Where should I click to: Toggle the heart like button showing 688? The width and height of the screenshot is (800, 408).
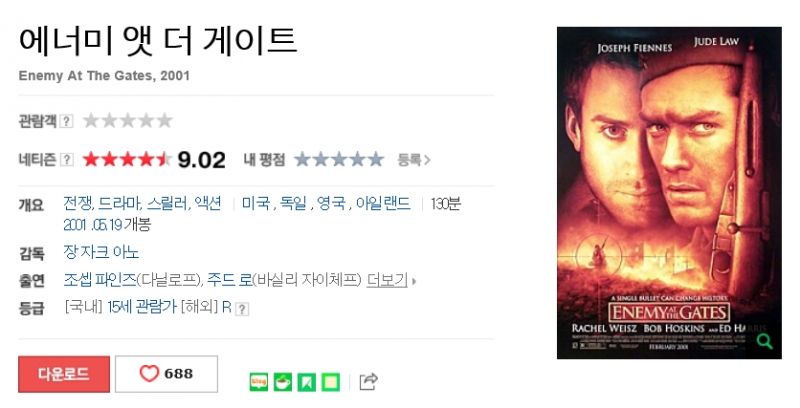point(166,374)
